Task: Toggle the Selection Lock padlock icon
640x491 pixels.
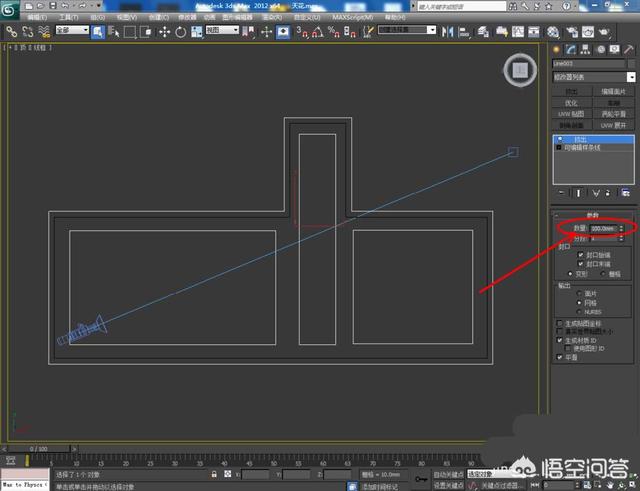Action: click(x=214, y=474)
